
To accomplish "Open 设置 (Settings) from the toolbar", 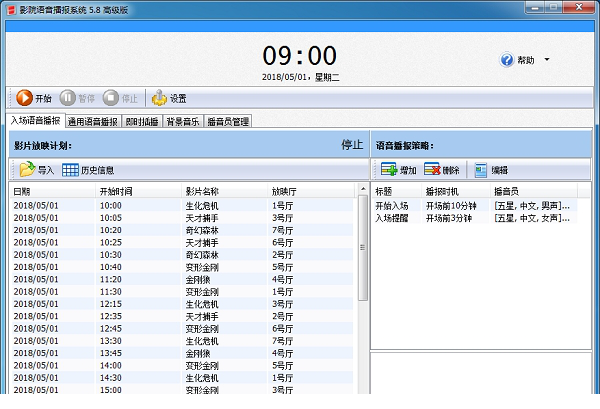I will 160,98.
